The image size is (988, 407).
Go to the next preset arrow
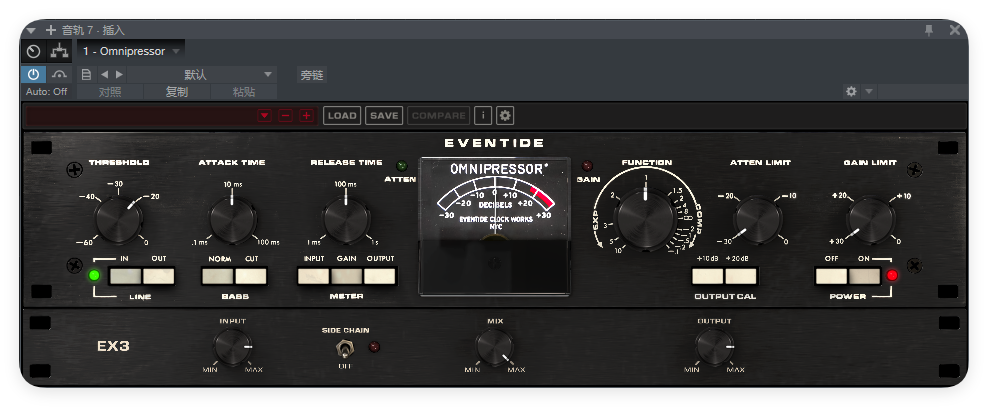(x=119, y=74)
